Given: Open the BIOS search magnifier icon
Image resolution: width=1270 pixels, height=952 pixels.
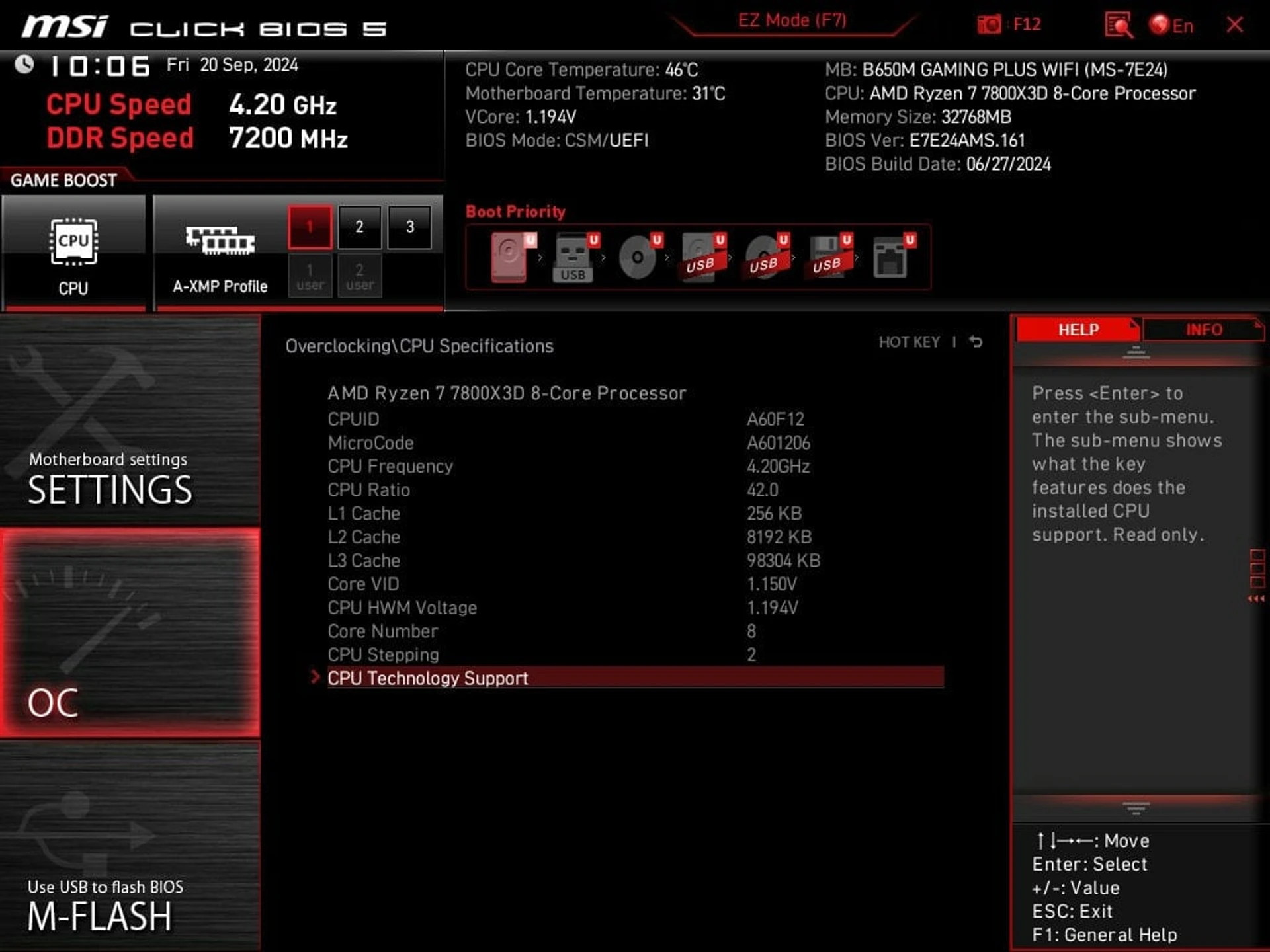Looking at the screenshot, I should pos(1119,25).
